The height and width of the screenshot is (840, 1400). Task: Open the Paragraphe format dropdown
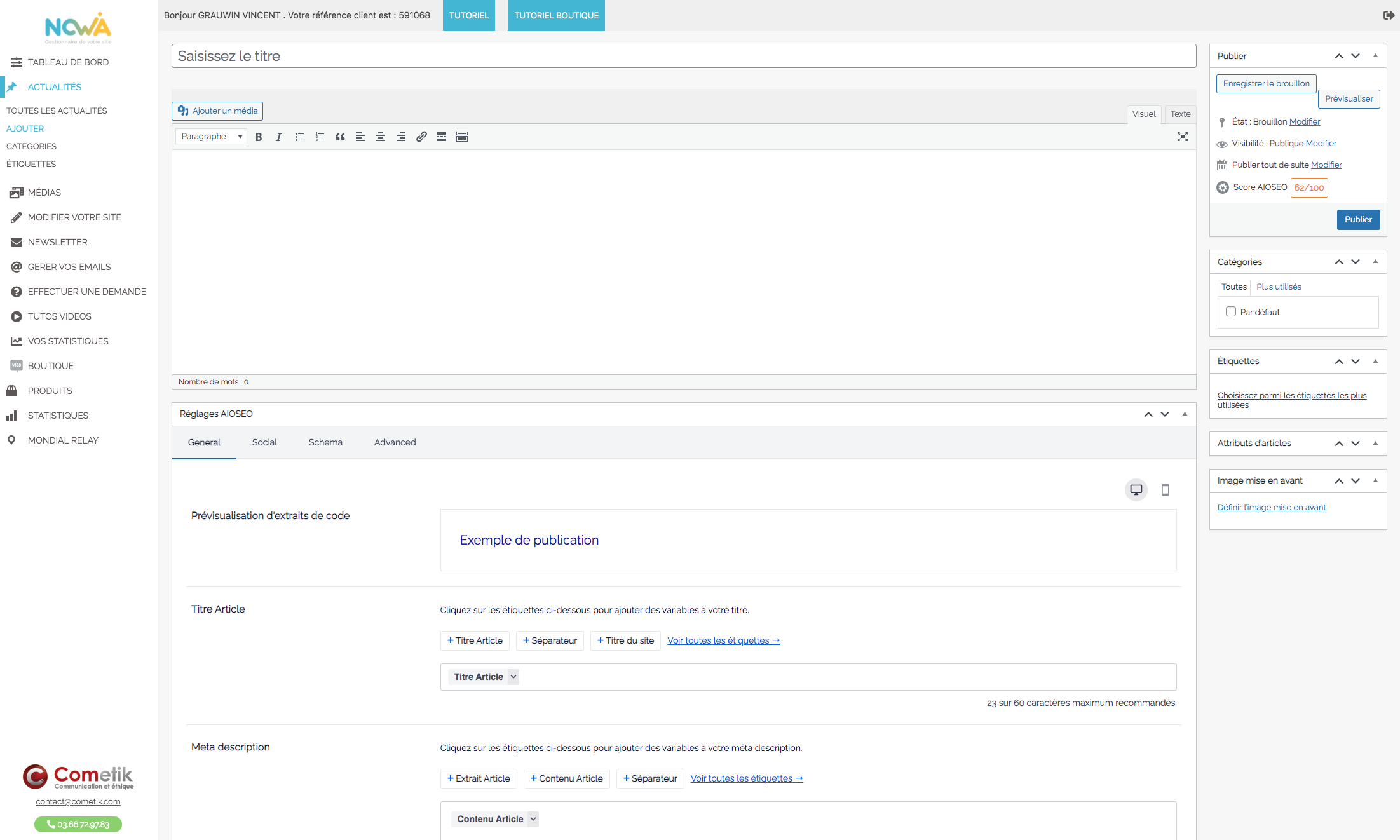[x=211, y=137]
